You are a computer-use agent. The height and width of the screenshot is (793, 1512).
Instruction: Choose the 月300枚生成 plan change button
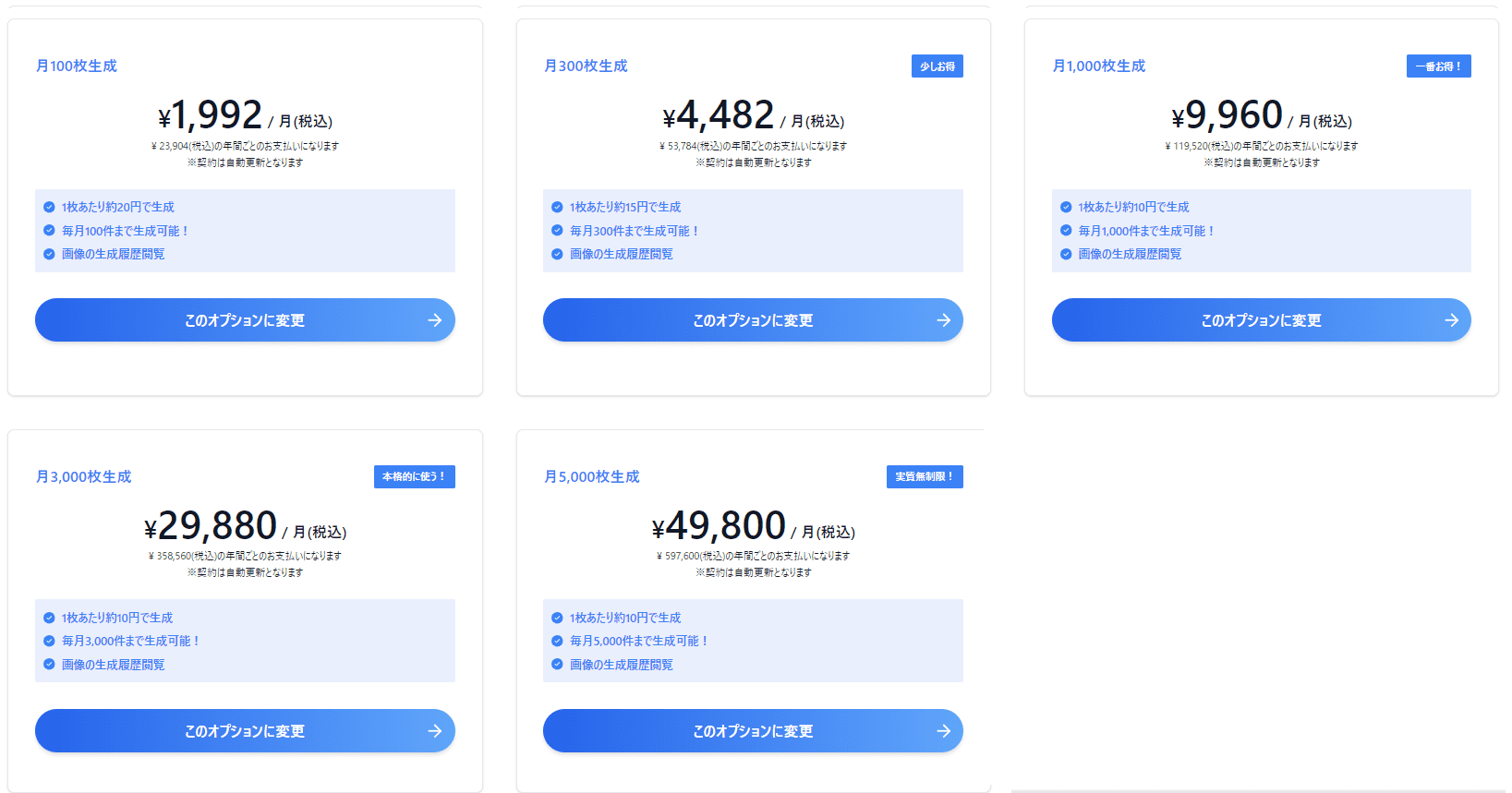click(x=753, y=320)
